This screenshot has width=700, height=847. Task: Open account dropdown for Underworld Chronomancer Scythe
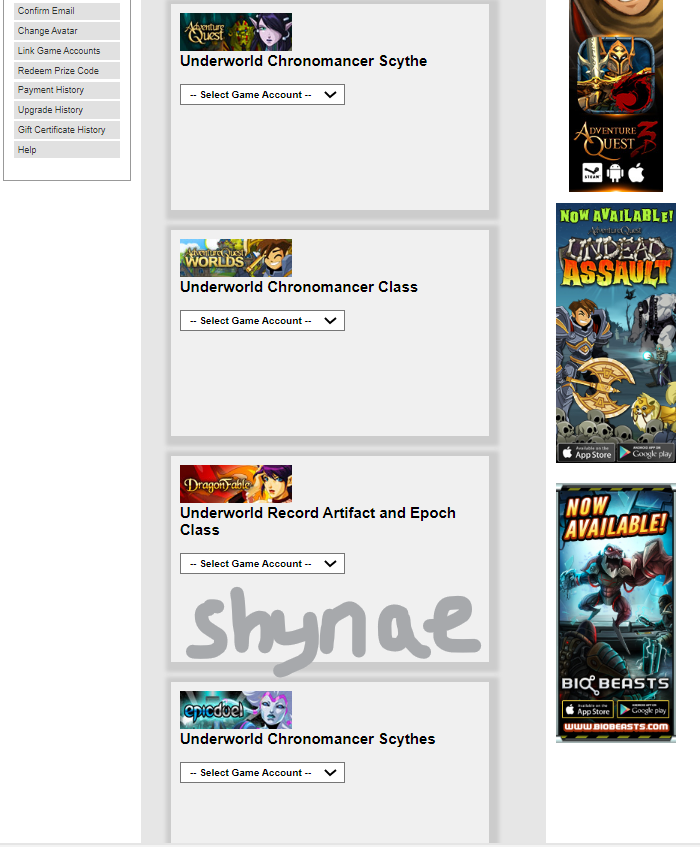click(262, 95)
